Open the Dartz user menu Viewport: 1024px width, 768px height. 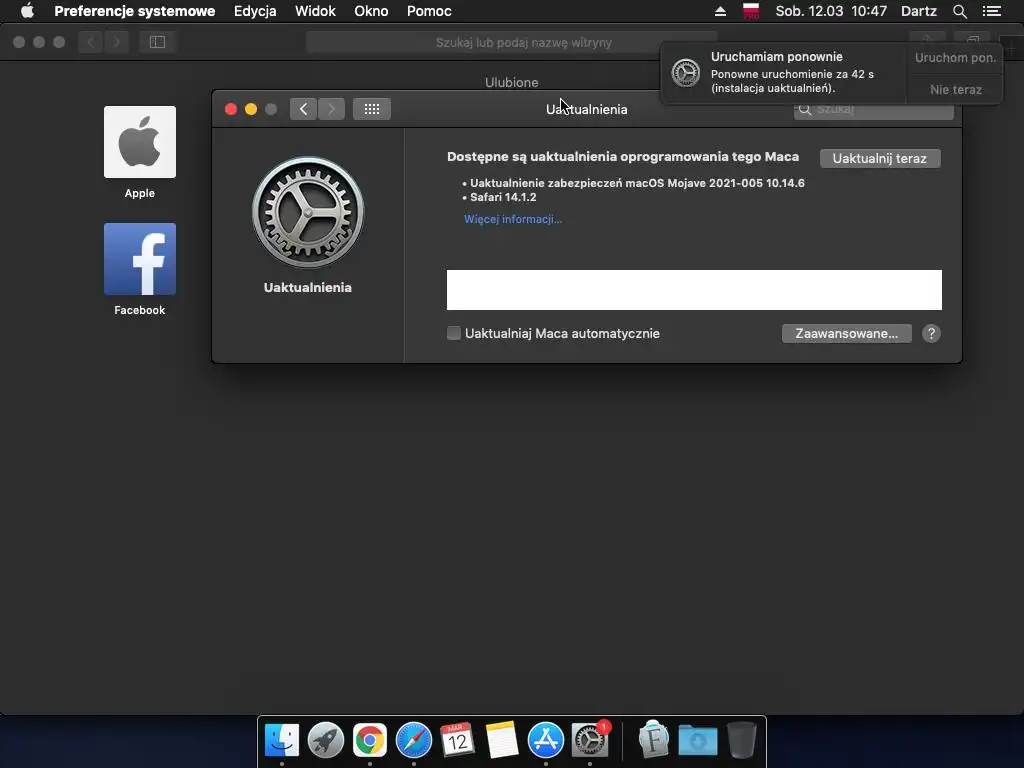point(919,11)
